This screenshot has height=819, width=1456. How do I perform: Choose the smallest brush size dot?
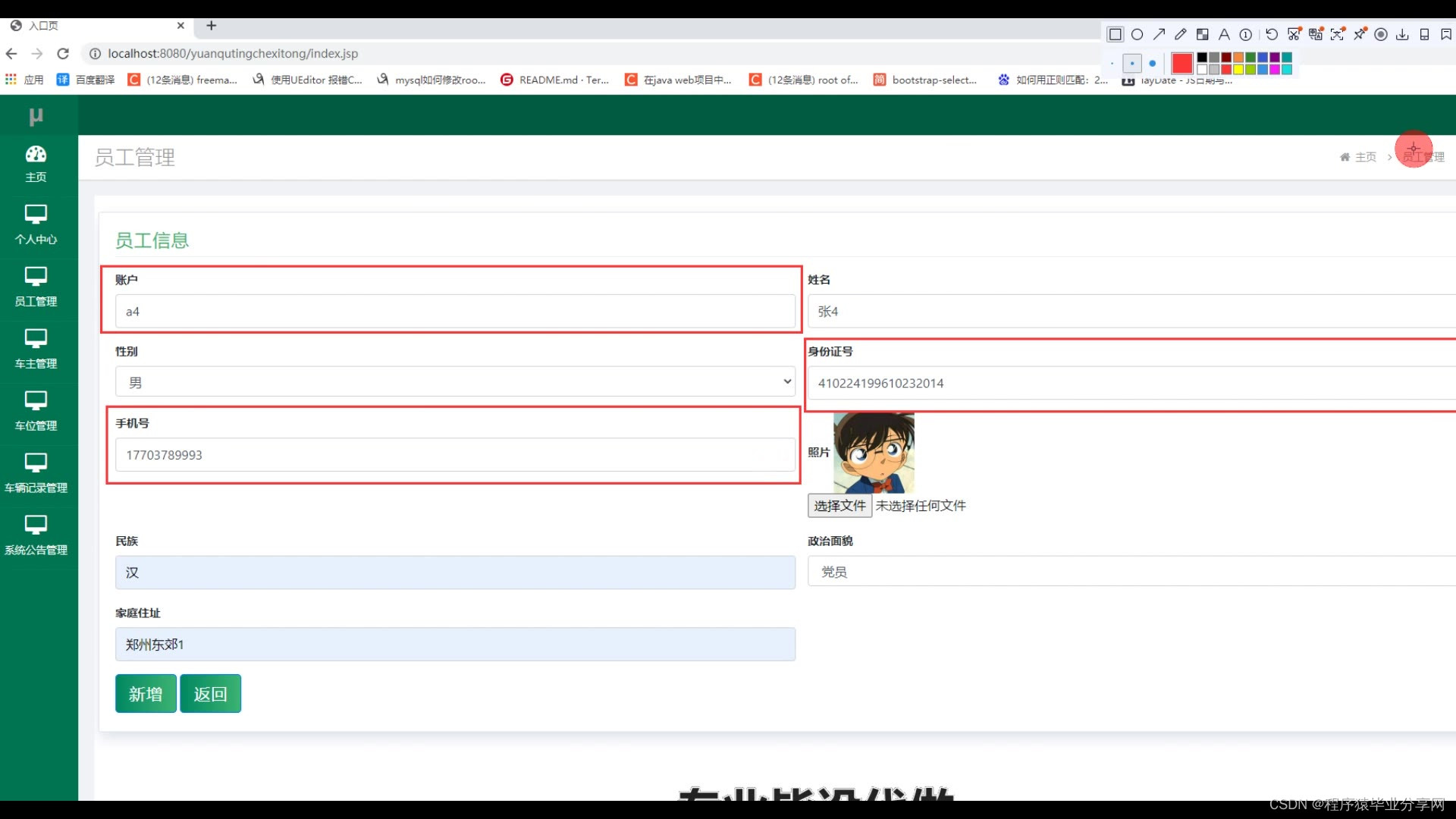click(x=1112, y=63)
